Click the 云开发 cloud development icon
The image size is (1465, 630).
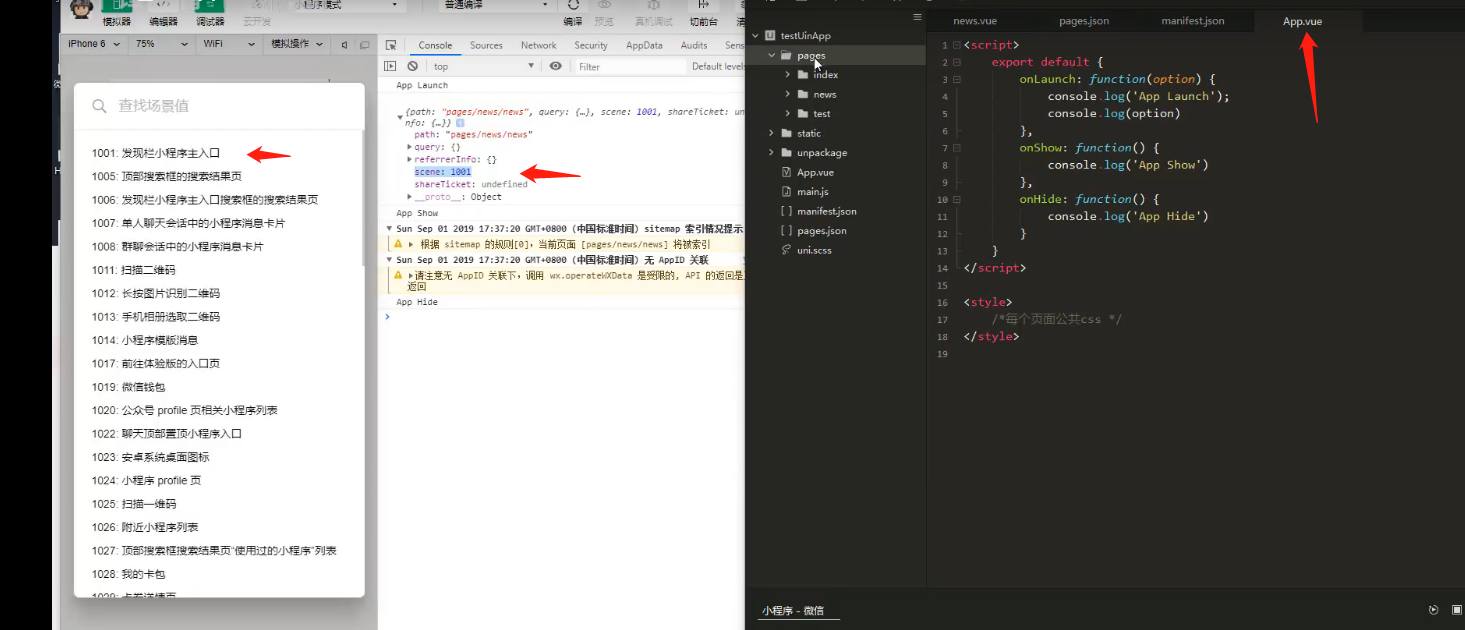[256, 6]
